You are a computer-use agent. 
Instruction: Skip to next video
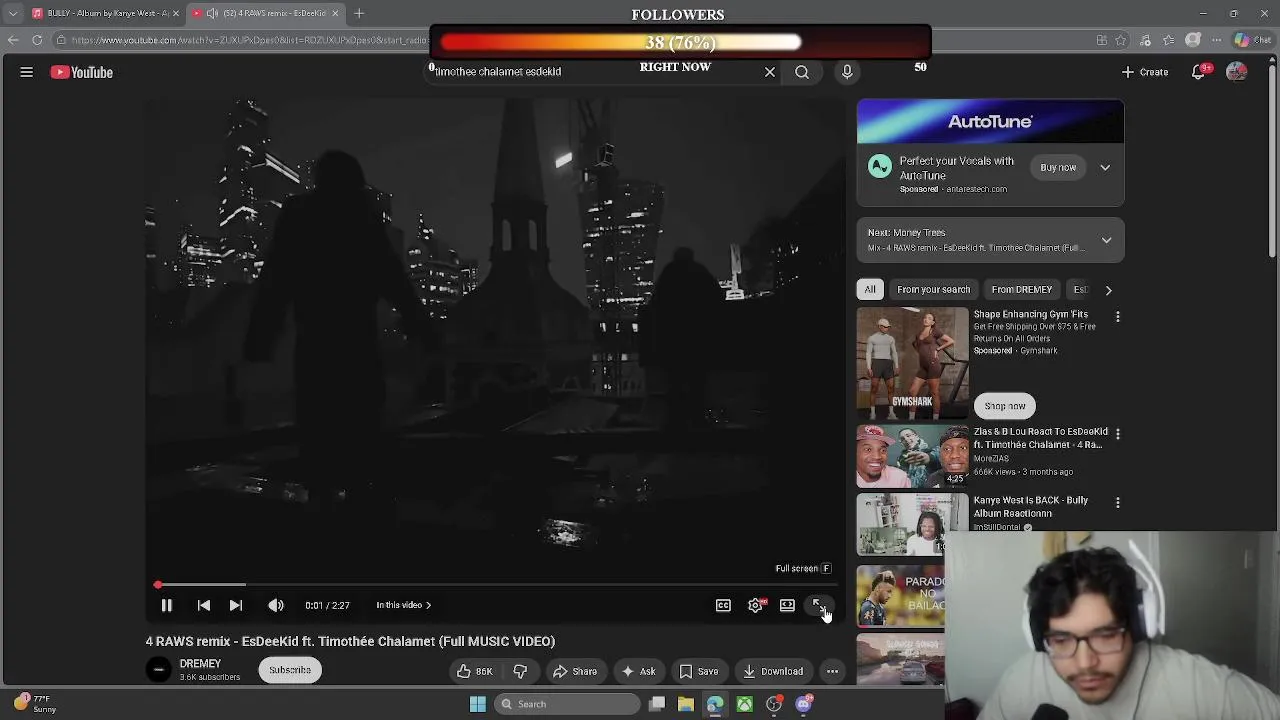[236, 605]
